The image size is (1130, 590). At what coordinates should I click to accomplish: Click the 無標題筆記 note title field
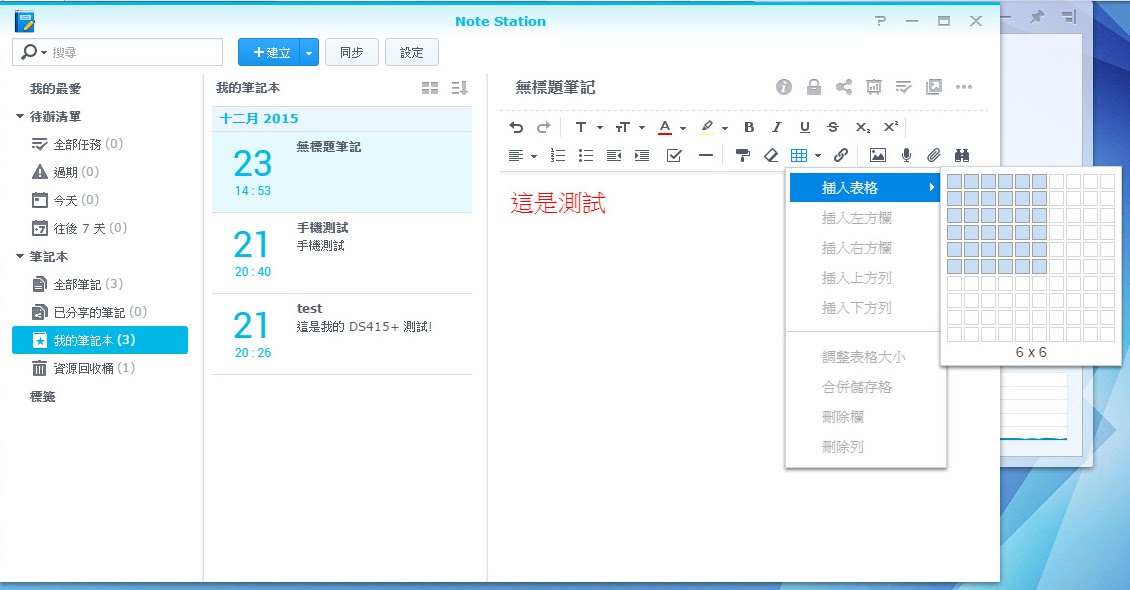point(555,88)
